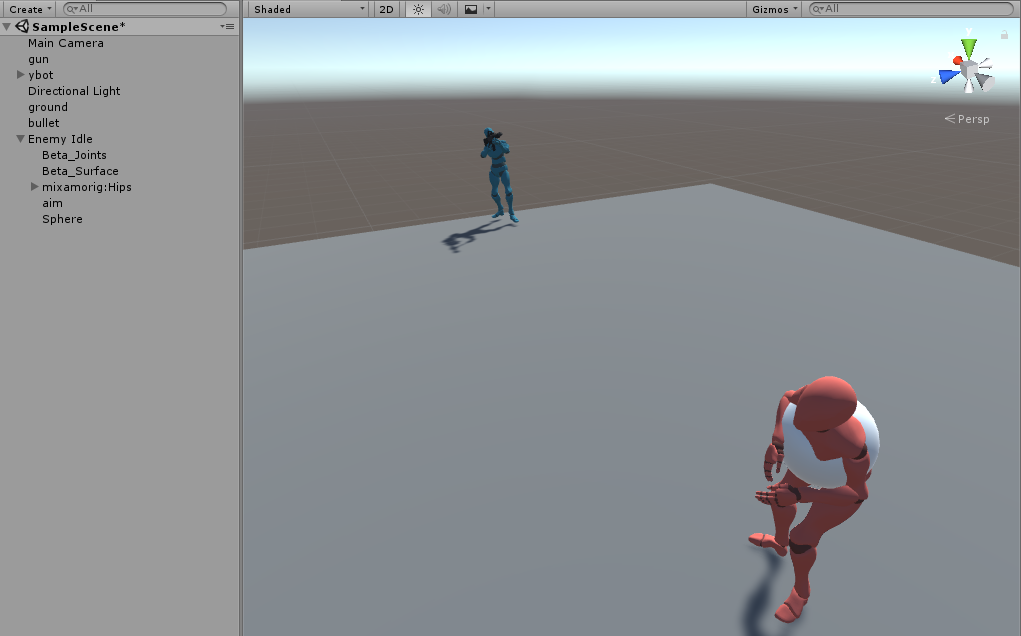Toggle scene lighting sun icon
Screen dimensions: 1021x636
(x=418, y=9)
